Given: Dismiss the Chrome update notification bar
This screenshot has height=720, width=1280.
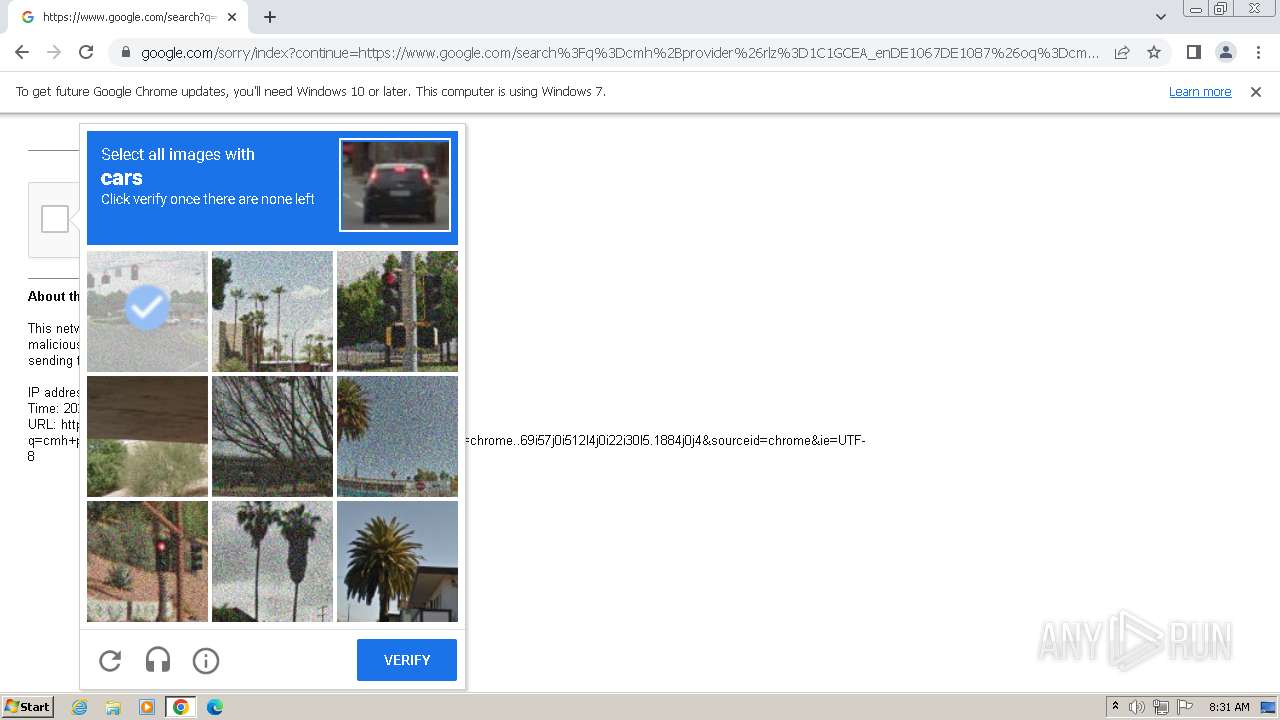Looking at the screenshot, I should [1256, 92].
